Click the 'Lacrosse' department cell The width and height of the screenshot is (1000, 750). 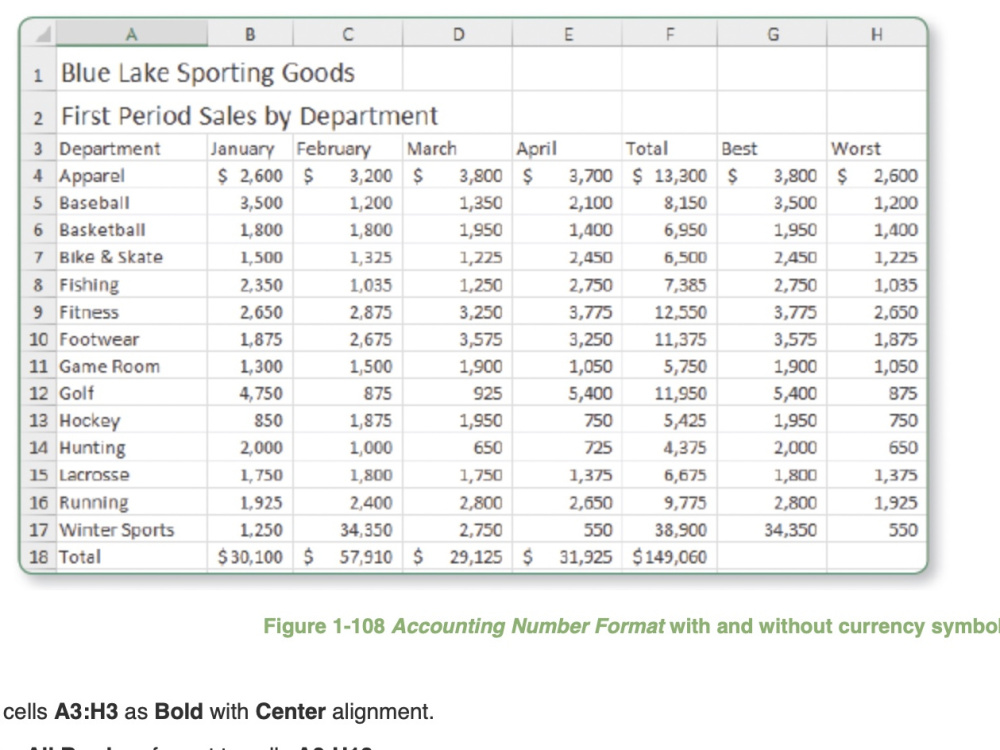(131, 475)
